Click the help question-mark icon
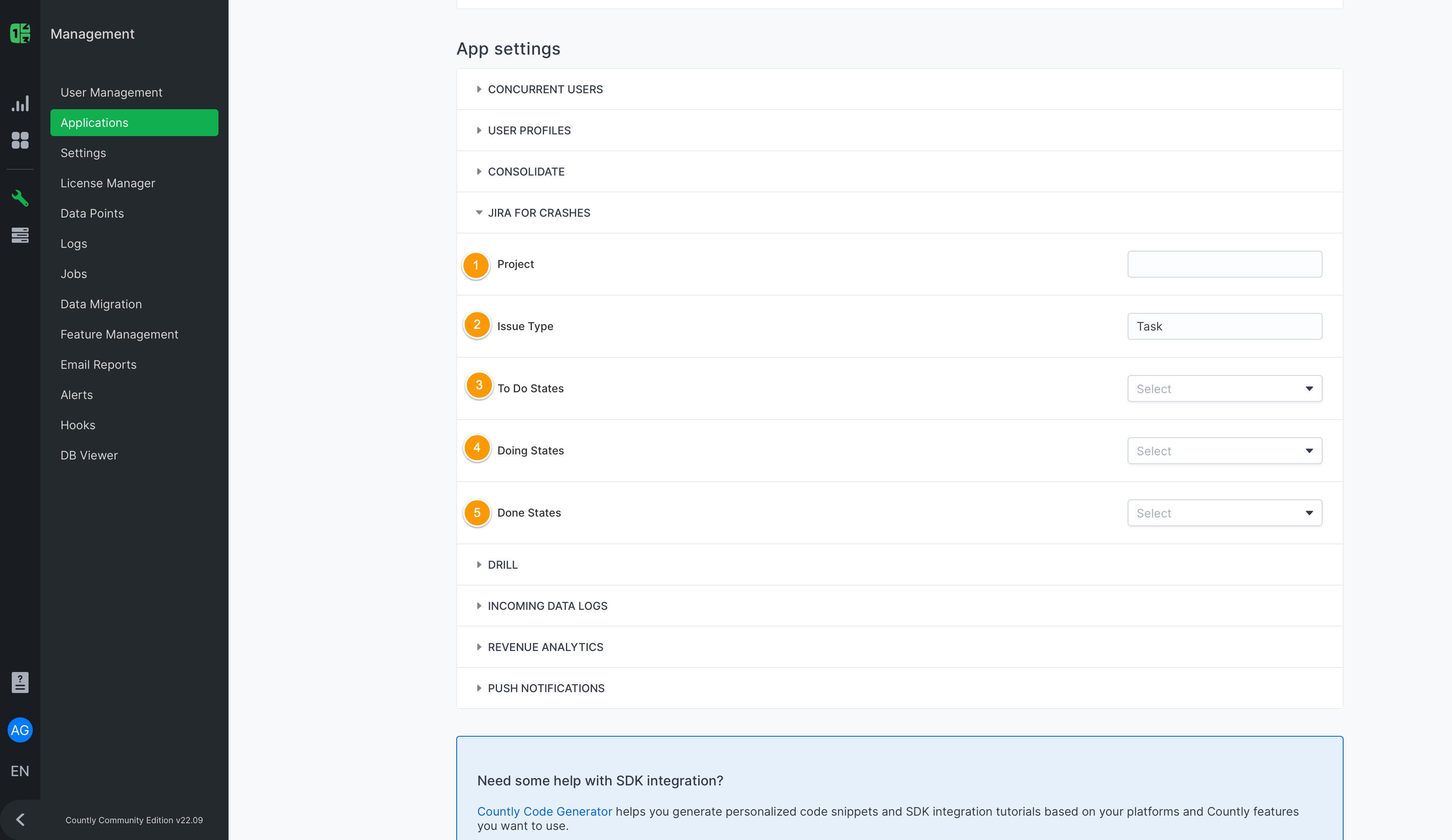 [20, 683]
